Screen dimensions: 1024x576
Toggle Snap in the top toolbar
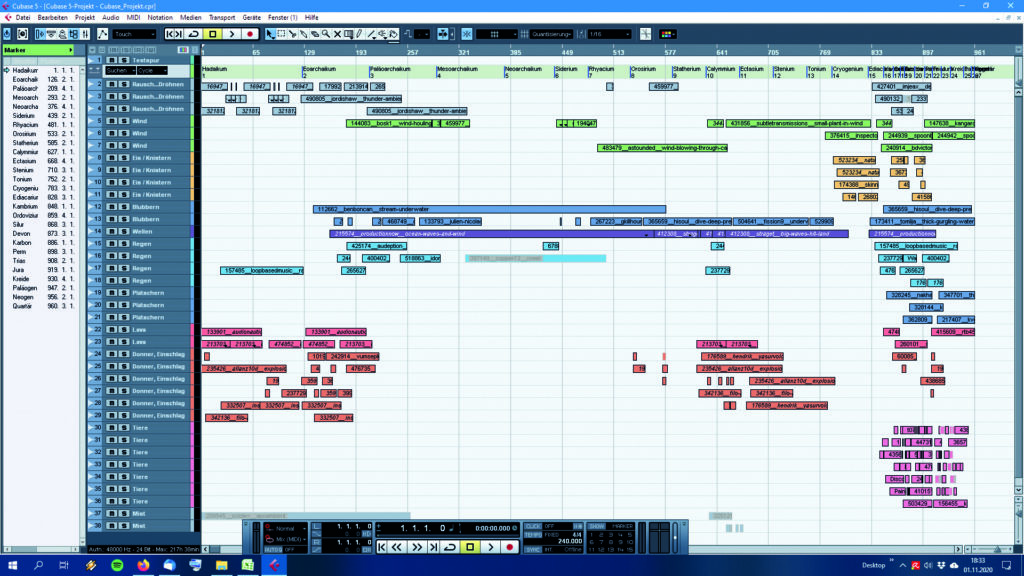[x=467, y=34]
